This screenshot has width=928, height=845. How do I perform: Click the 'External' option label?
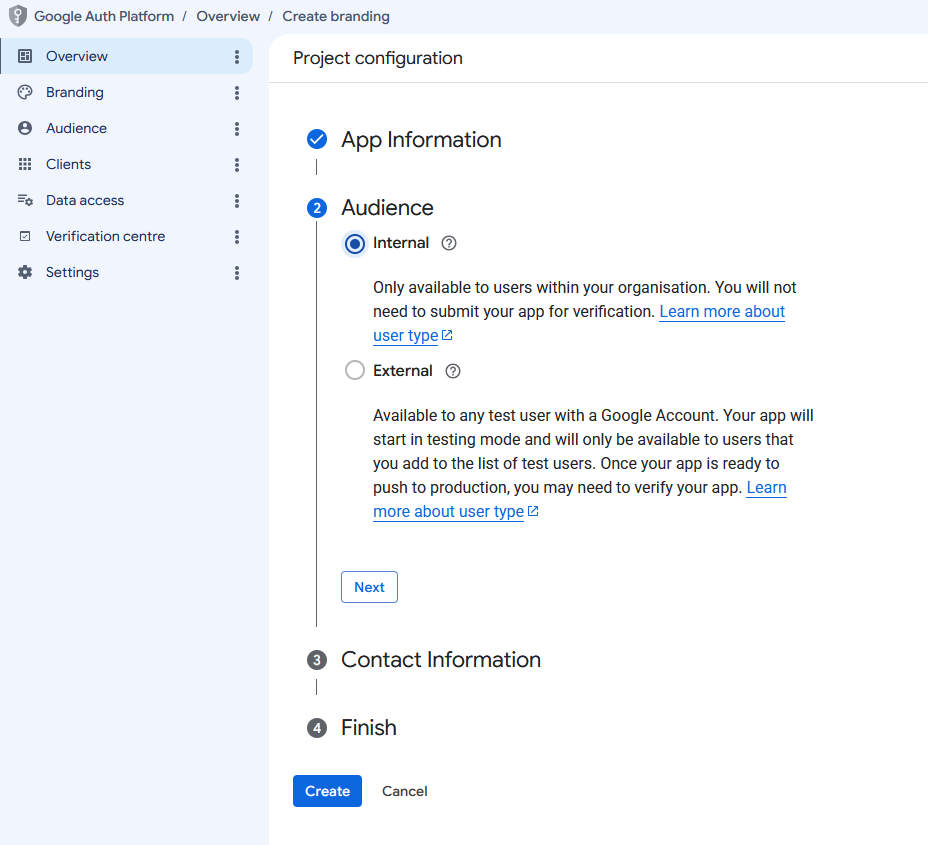point(402,371)
